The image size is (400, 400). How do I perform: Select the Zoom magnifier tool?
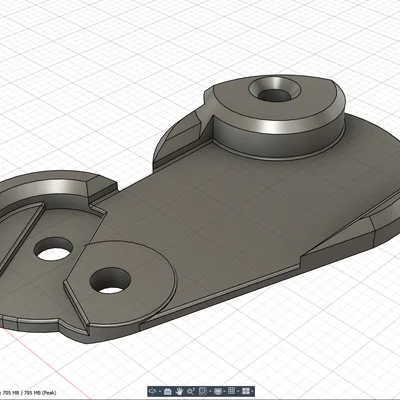[191, 391]
